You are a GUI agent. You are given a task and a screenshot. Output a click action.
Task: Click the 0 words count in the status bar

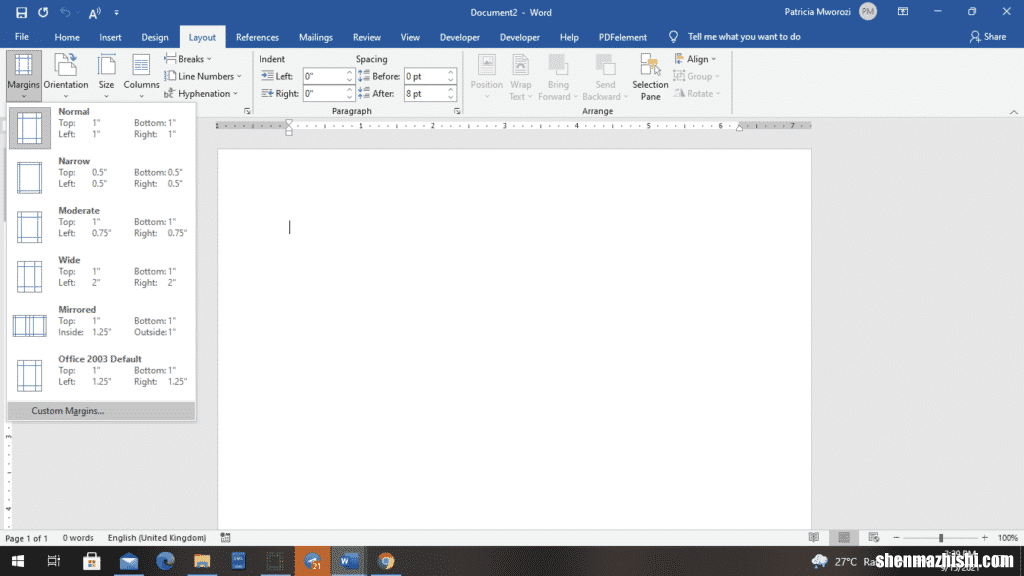click(78, 538)
